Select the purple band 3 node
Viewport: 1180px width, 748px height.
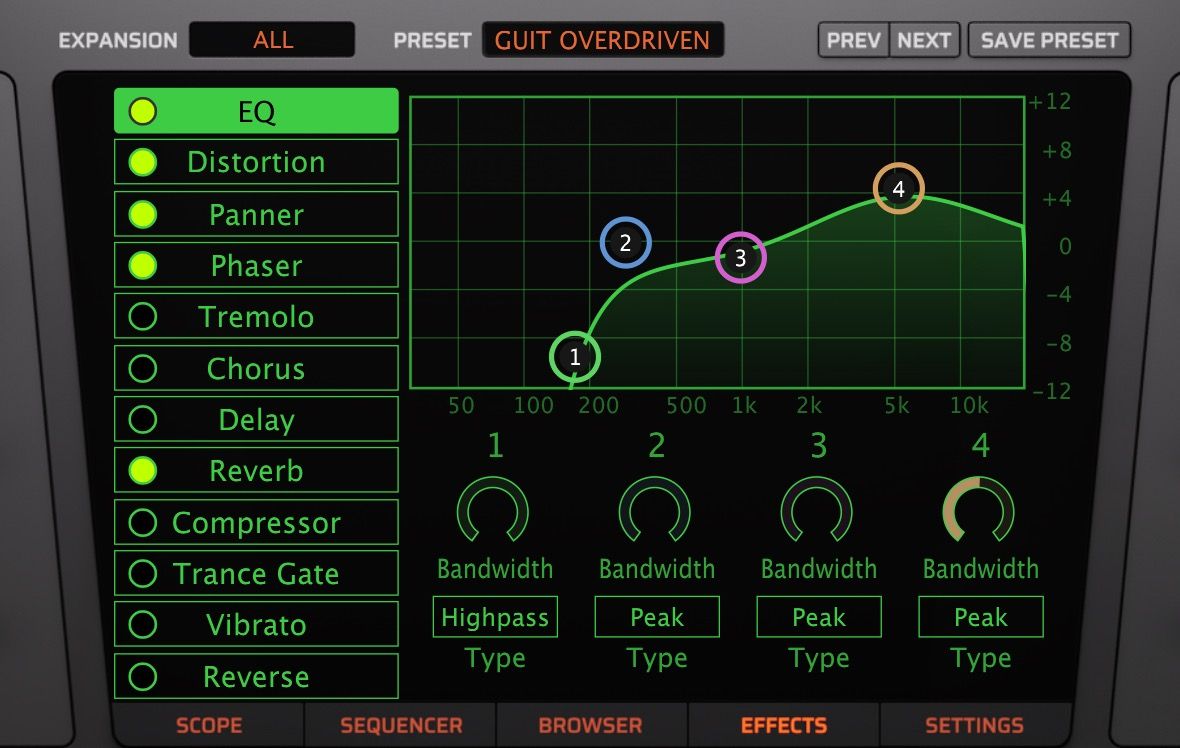point(740,258)
